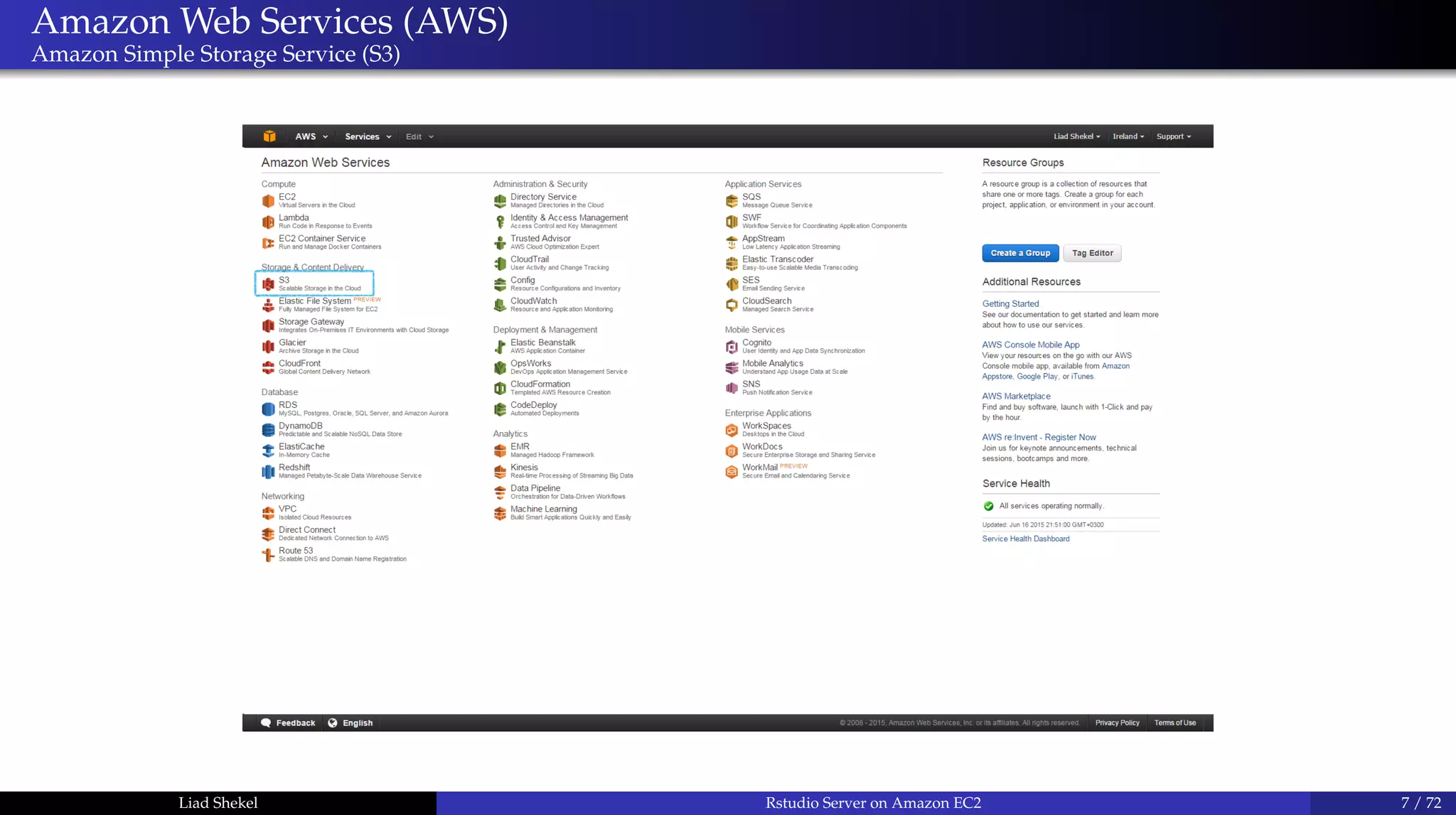The height and width of the screenshot is (815, 1456).
Task: Open the Getting Started link
Action: click(x=1010, y=303)
